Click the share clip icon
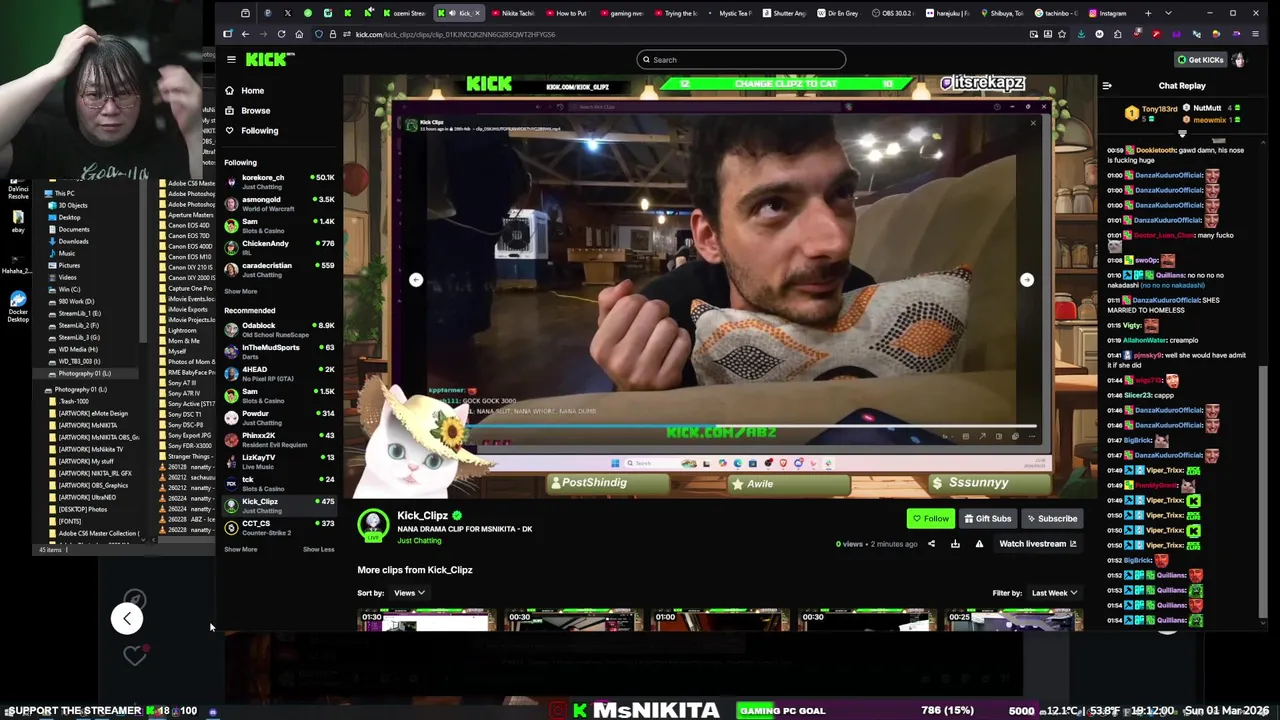The image size is (1280, 720). pos(931,544)
